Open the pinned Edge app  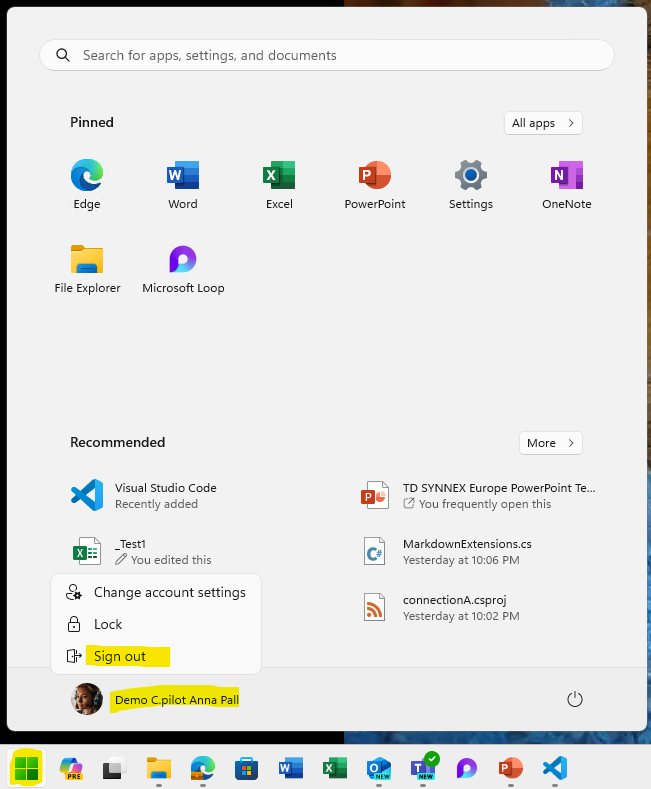pos(87,185)
